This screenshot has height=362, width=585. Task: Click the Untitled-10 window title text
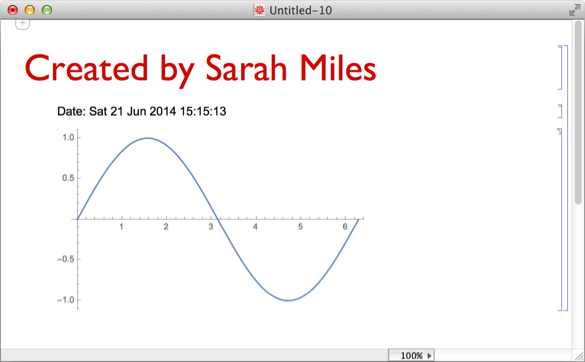pyautogui.click(x=301, y=10)
